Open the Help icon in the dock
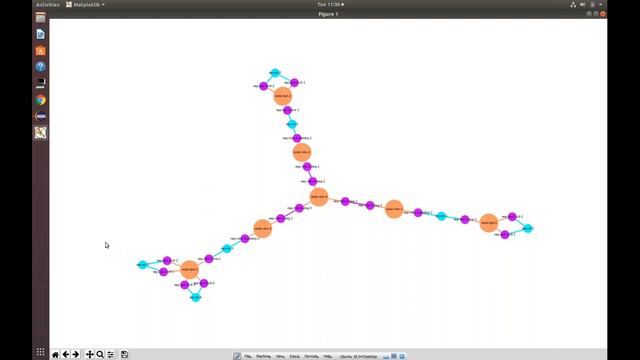 [40, 67]
